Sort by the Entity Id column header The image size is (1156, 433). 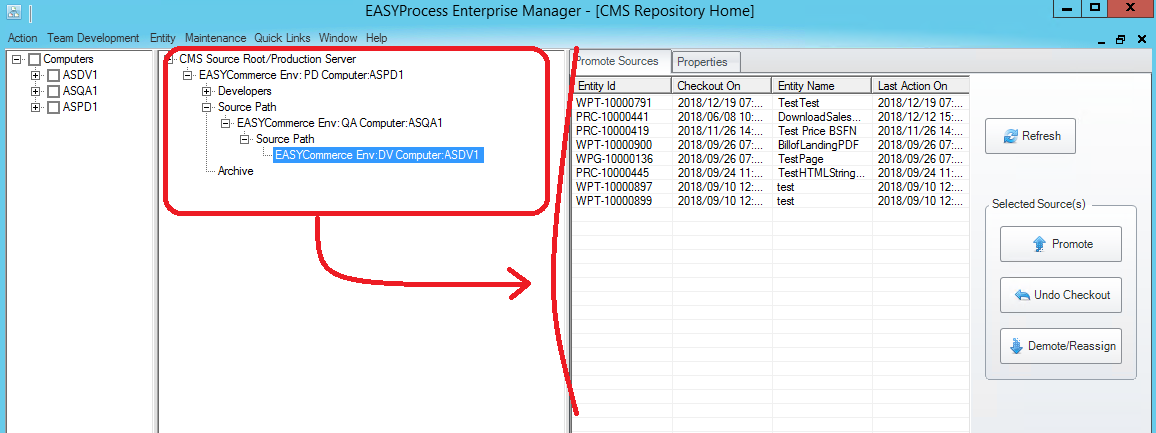click(x=622, y=86)
